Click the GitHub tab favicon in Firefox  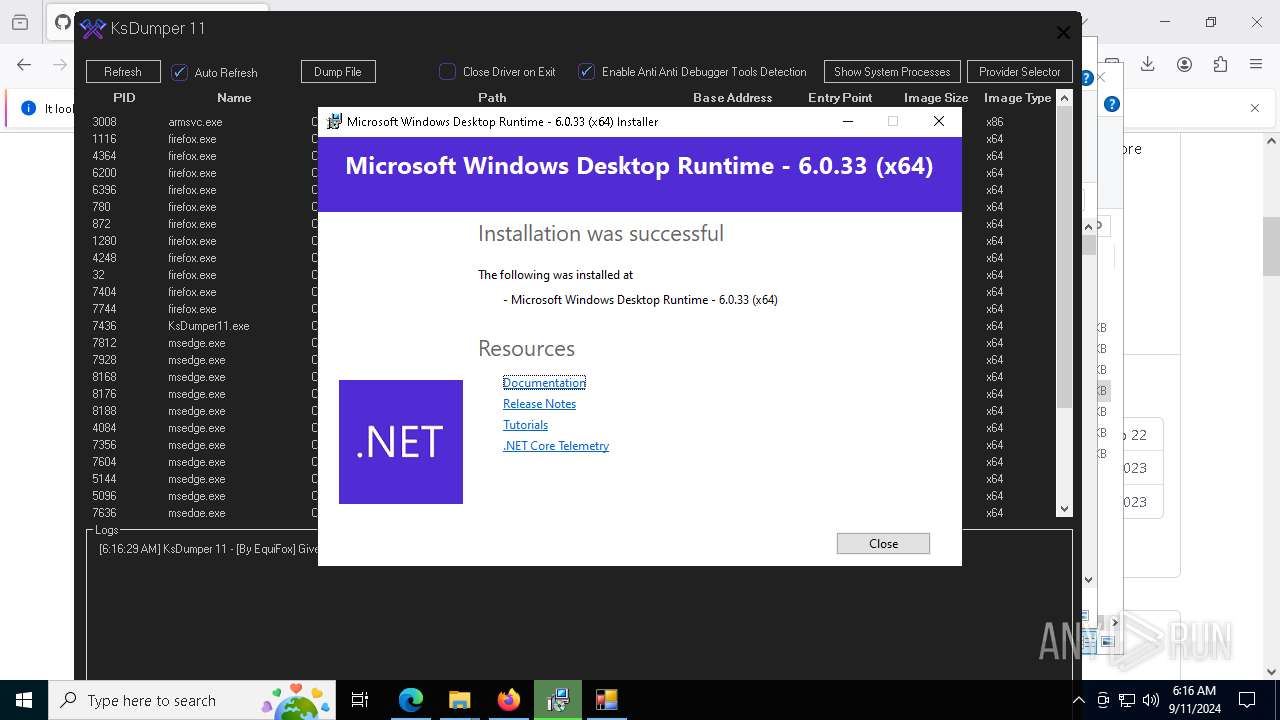click(x=62, y=22)
